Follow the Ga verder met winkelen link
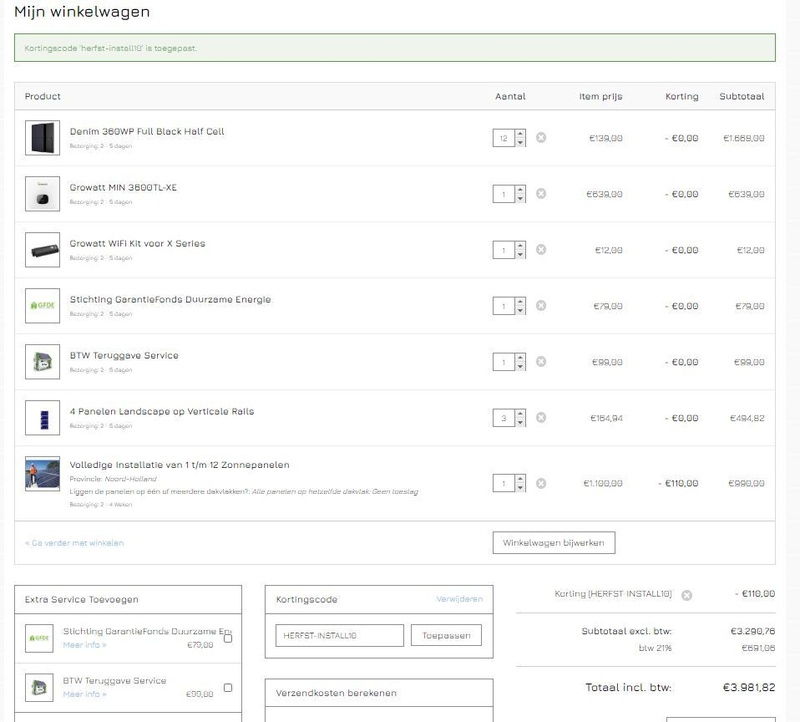800x722 pixels. click(74, 543)
